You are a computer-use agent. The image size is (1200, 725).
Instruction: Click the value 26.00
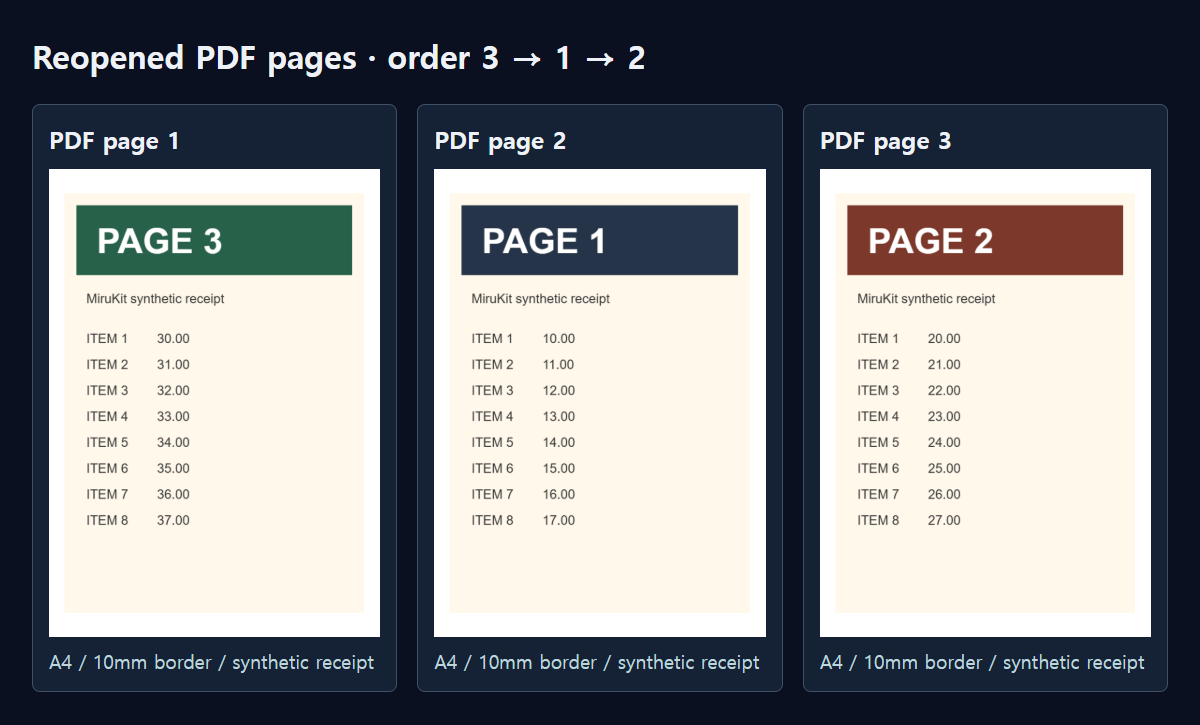944,495
